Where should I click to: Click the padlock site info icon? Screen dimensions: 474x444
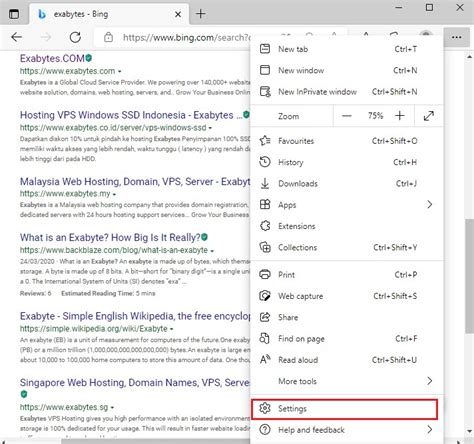pos(108,37)
